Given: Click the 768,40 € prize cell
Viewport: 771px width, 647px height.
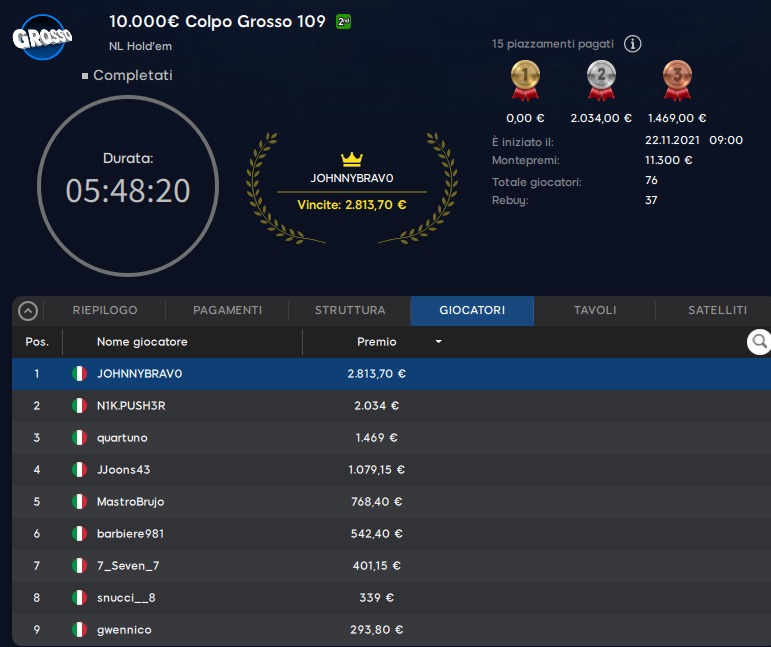Looking at the screenshot, I should click(x=377, y=501).
